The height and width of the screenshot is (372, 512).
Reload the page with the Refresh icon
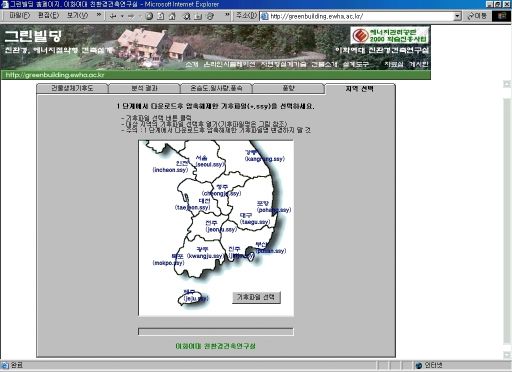(161, 16)
